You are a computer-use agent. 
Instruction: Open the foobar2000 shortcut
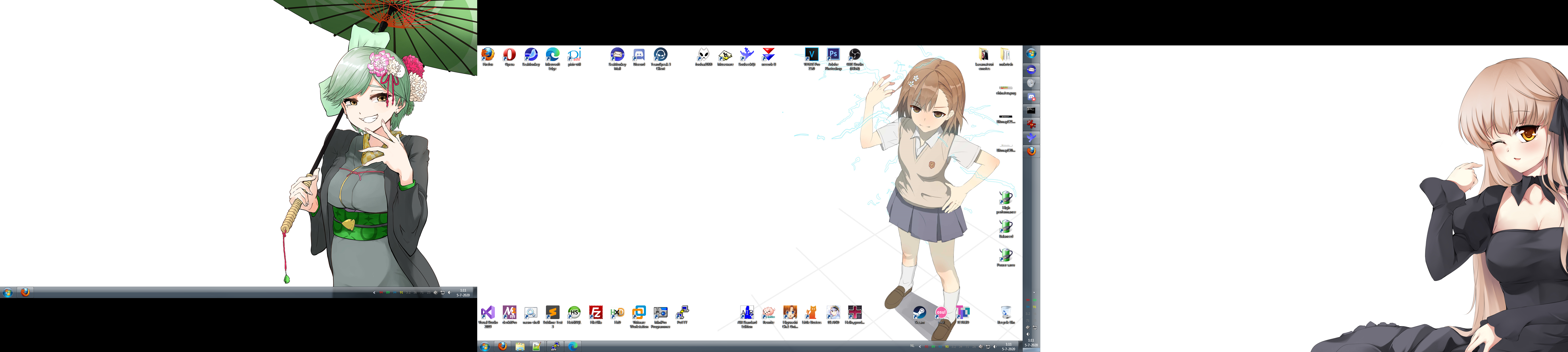click(x=704, y=57)
